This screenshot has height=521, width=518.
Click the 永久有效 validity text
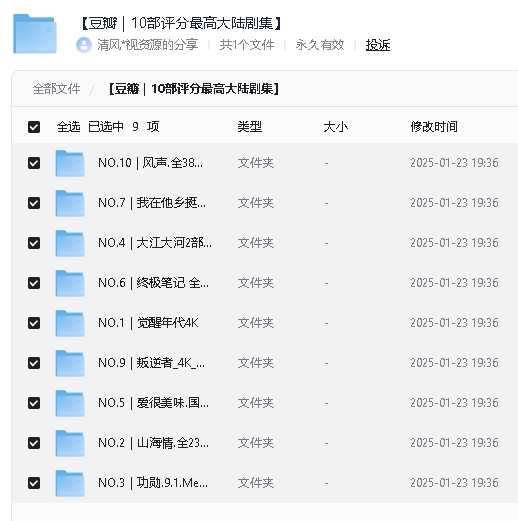point(320,45)
